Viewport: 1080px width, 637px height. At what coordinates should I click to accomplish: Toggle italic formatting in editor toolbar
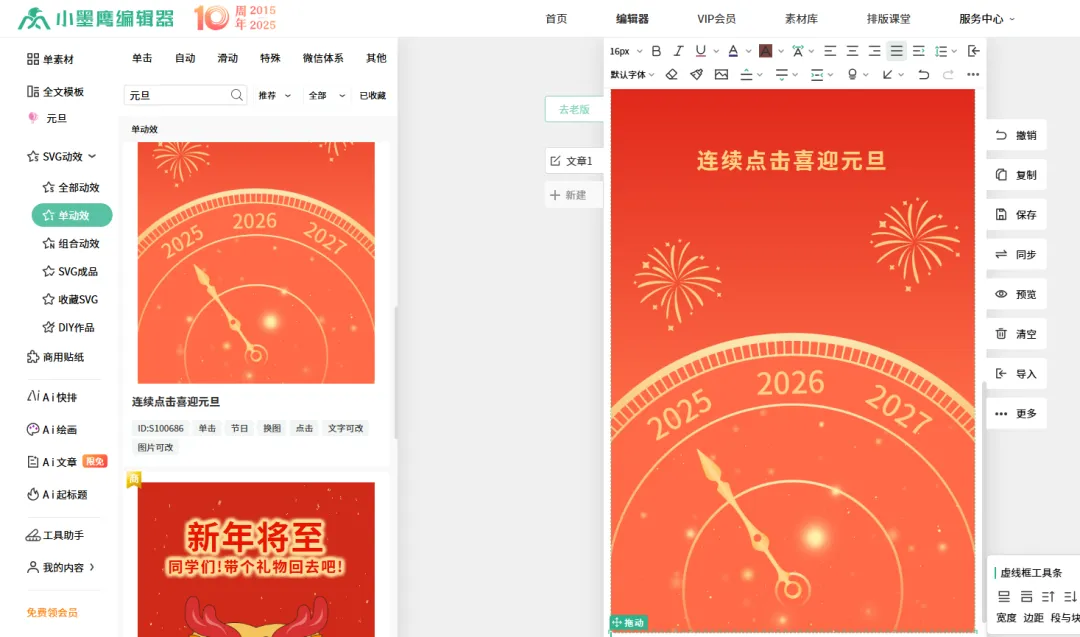point(678,51)
